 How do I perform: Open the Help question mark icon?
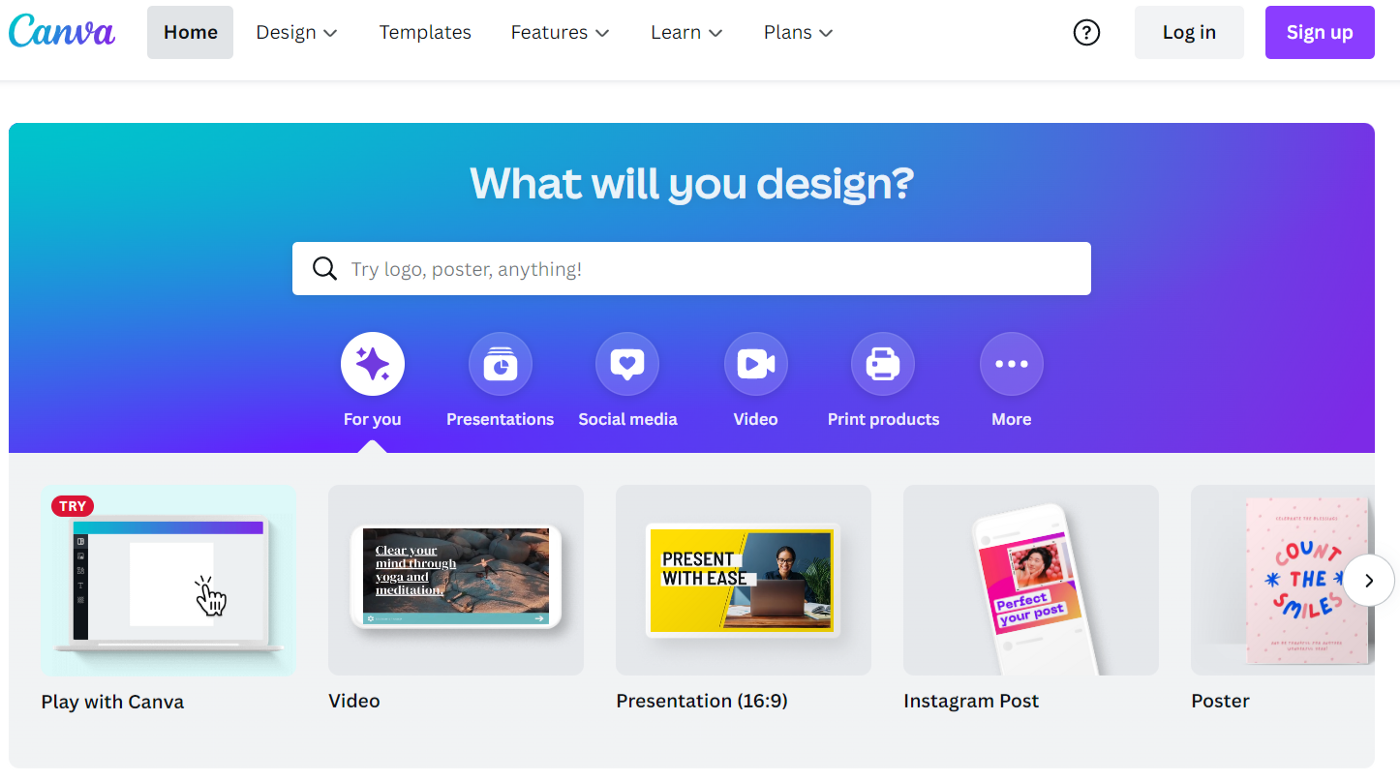pos(1086,32)
